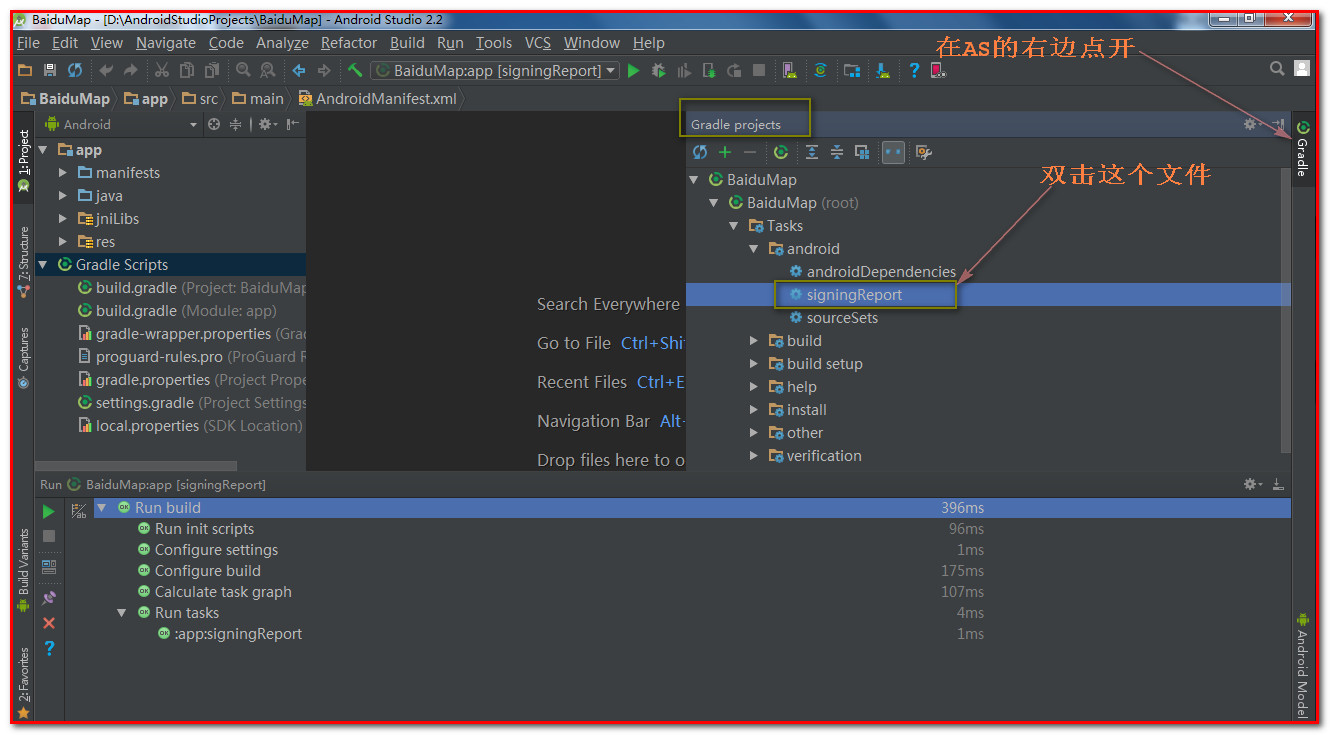Click the Attach debugger to Android process icon

click(x=709, y=70)
